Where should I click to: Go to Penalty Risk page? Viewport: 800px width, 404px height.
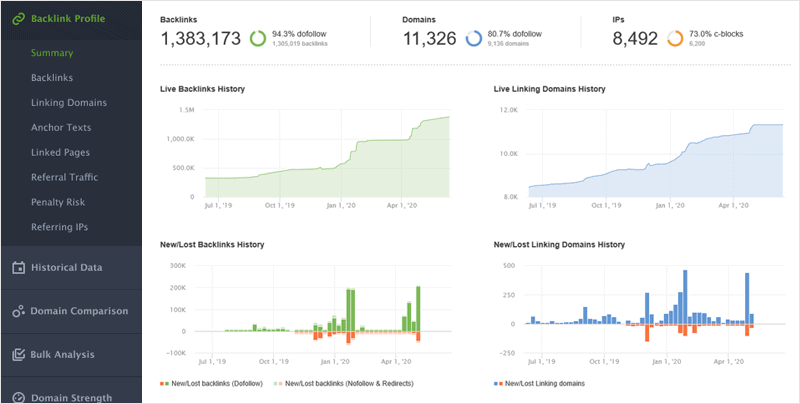click(58, 202)
